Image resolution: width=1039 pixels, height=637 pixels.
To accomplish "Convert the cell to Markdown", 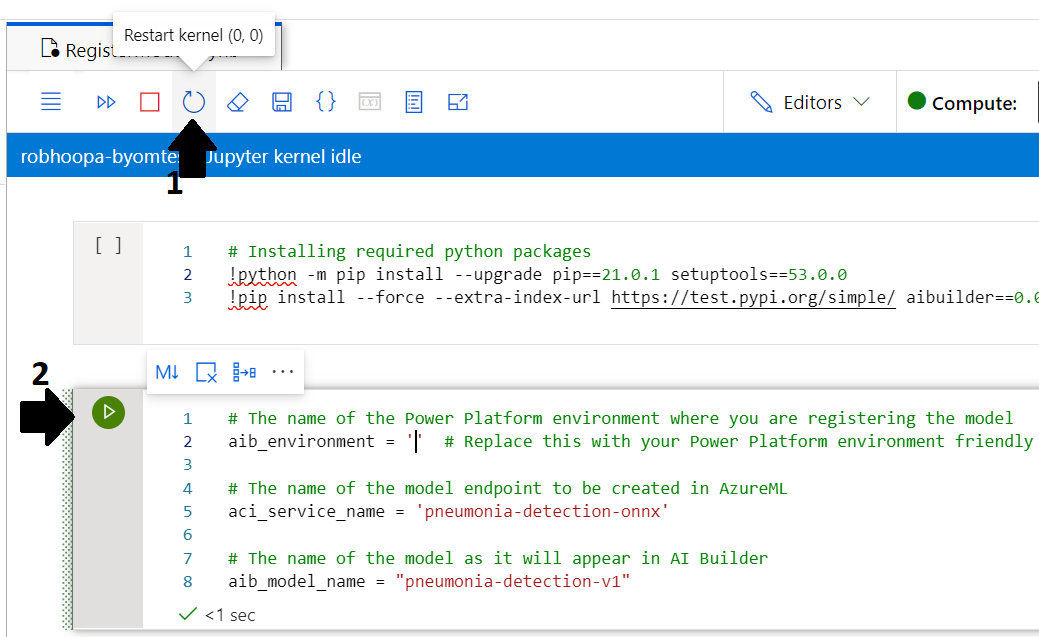I will [x=167, y=371].
